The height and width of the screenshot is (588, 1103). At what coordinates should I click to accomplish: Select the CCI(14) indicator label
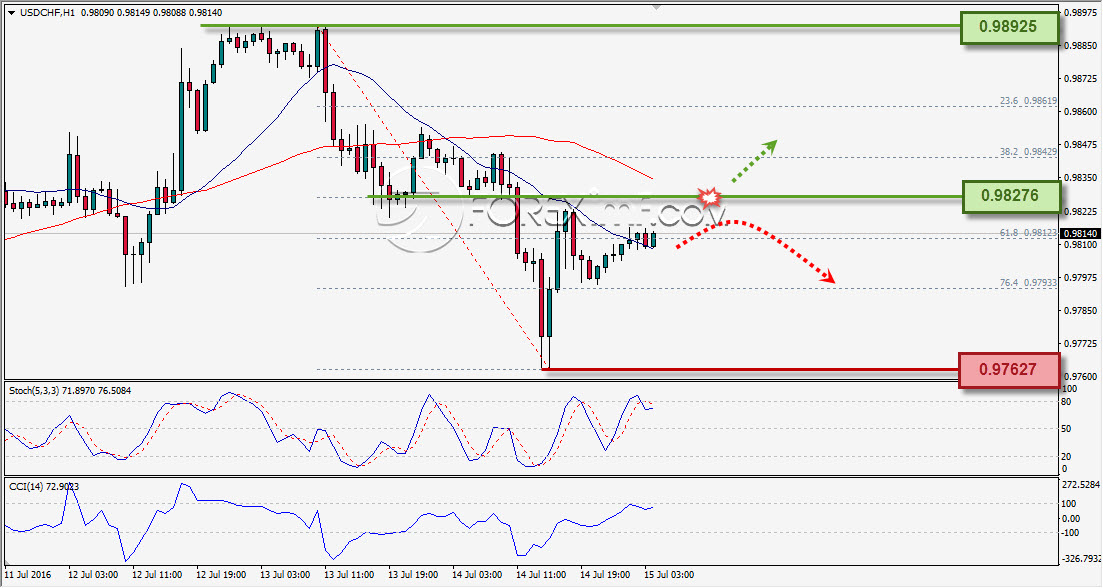(44, 486)
